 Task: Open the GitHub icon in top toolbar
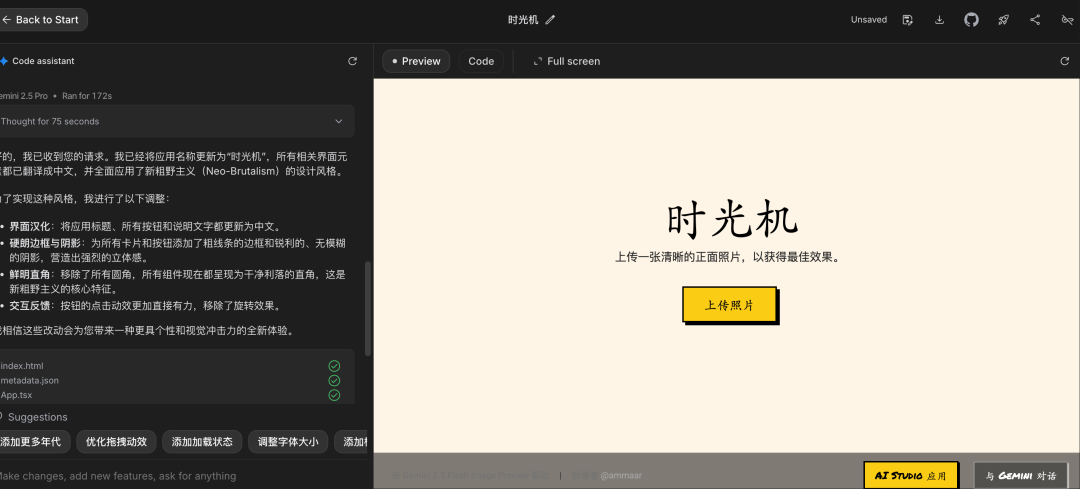point(971,19)
